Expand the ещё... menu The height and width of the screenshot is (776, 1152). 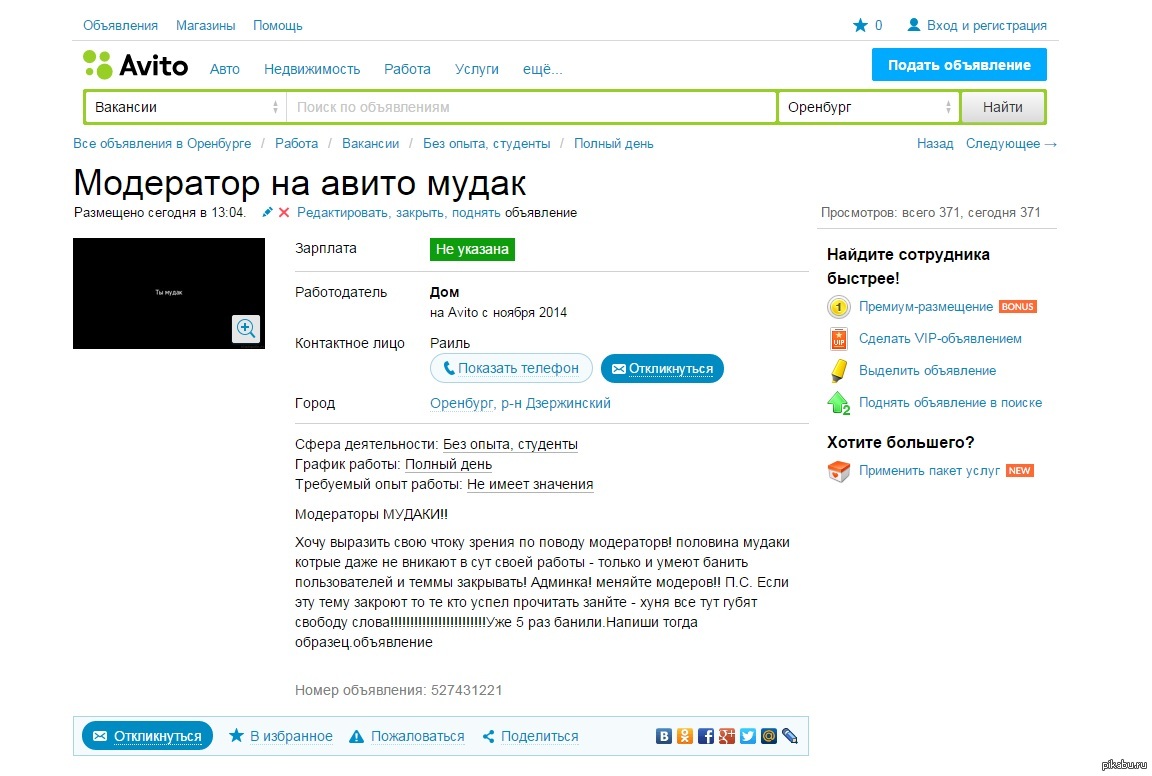click(542, 69)
